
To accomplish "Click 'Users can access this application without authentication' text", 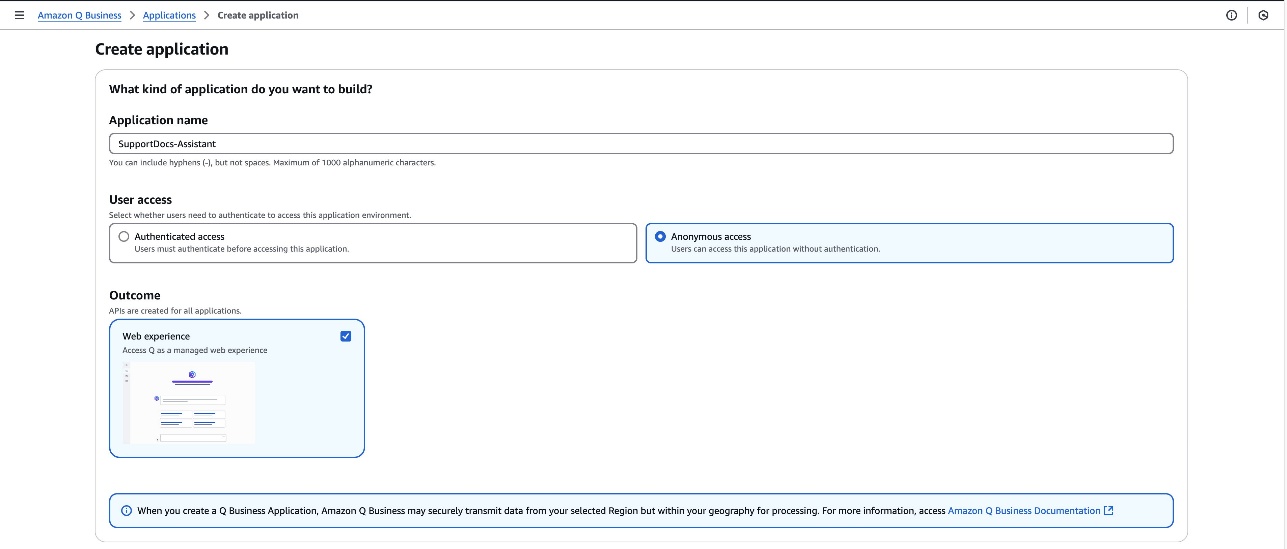I will (x=775, y=249).
